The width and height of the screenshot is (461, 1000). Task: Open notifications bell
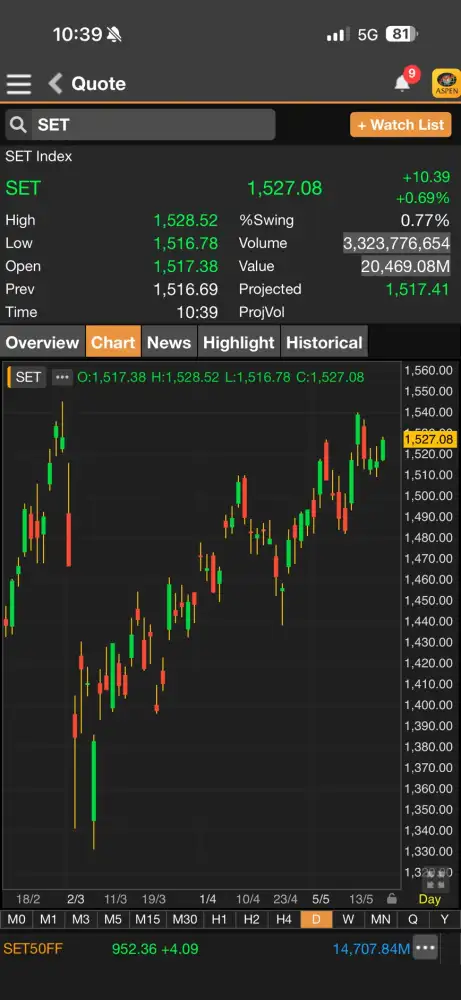pyautogui.click(x=402, y=82)
